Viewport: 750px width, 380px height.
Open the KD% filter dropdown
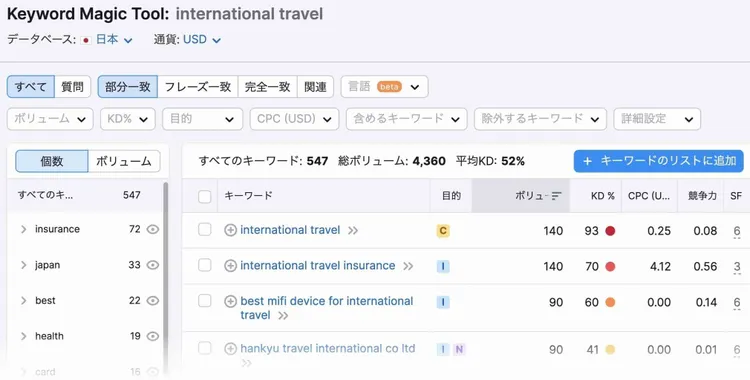(128, 119)
